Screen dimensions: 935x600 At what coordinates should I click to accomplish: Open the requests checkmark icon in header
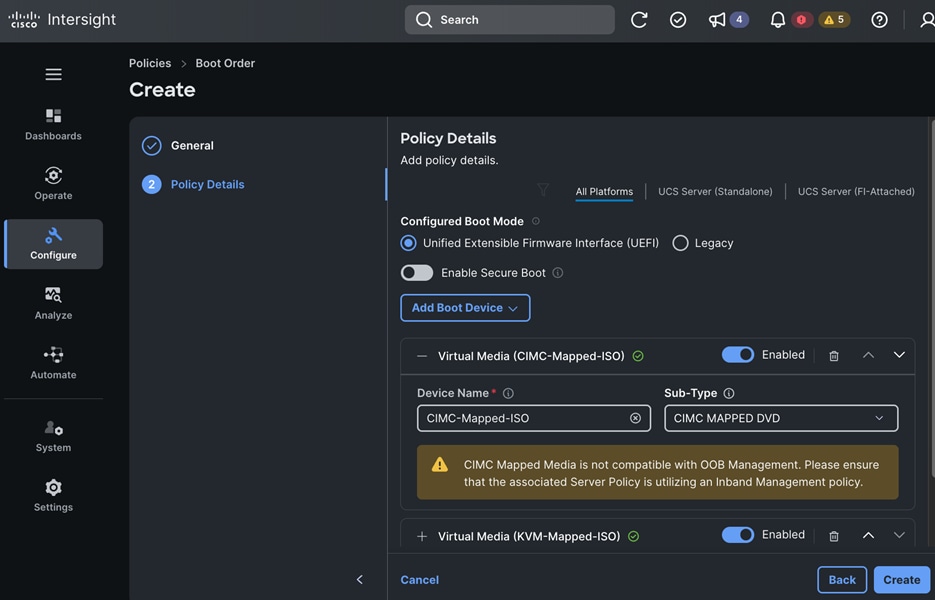click(678, 20)
